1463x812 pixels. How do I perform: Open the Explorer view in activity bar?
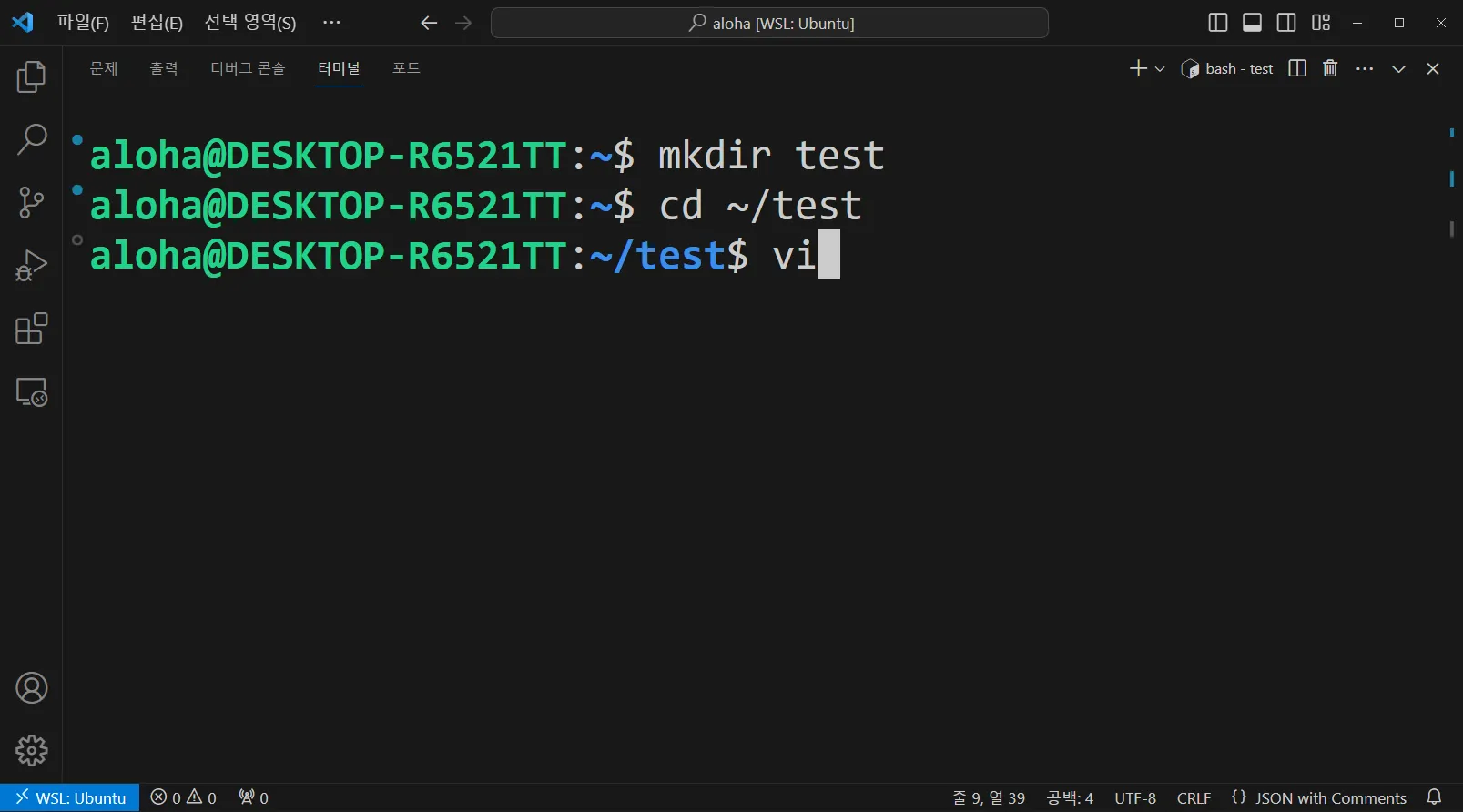tap(31, 77)
